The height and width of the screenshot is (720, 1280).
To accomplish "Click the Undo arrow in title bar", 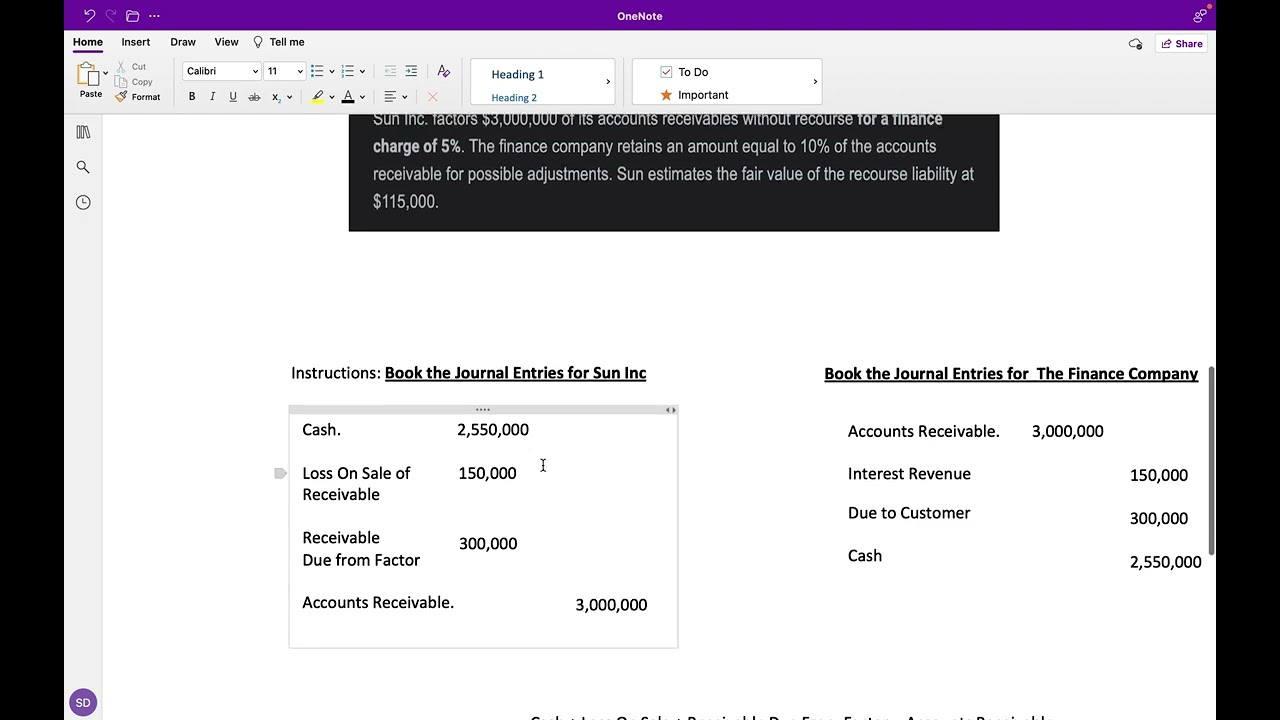I will (x=89, y=16).
